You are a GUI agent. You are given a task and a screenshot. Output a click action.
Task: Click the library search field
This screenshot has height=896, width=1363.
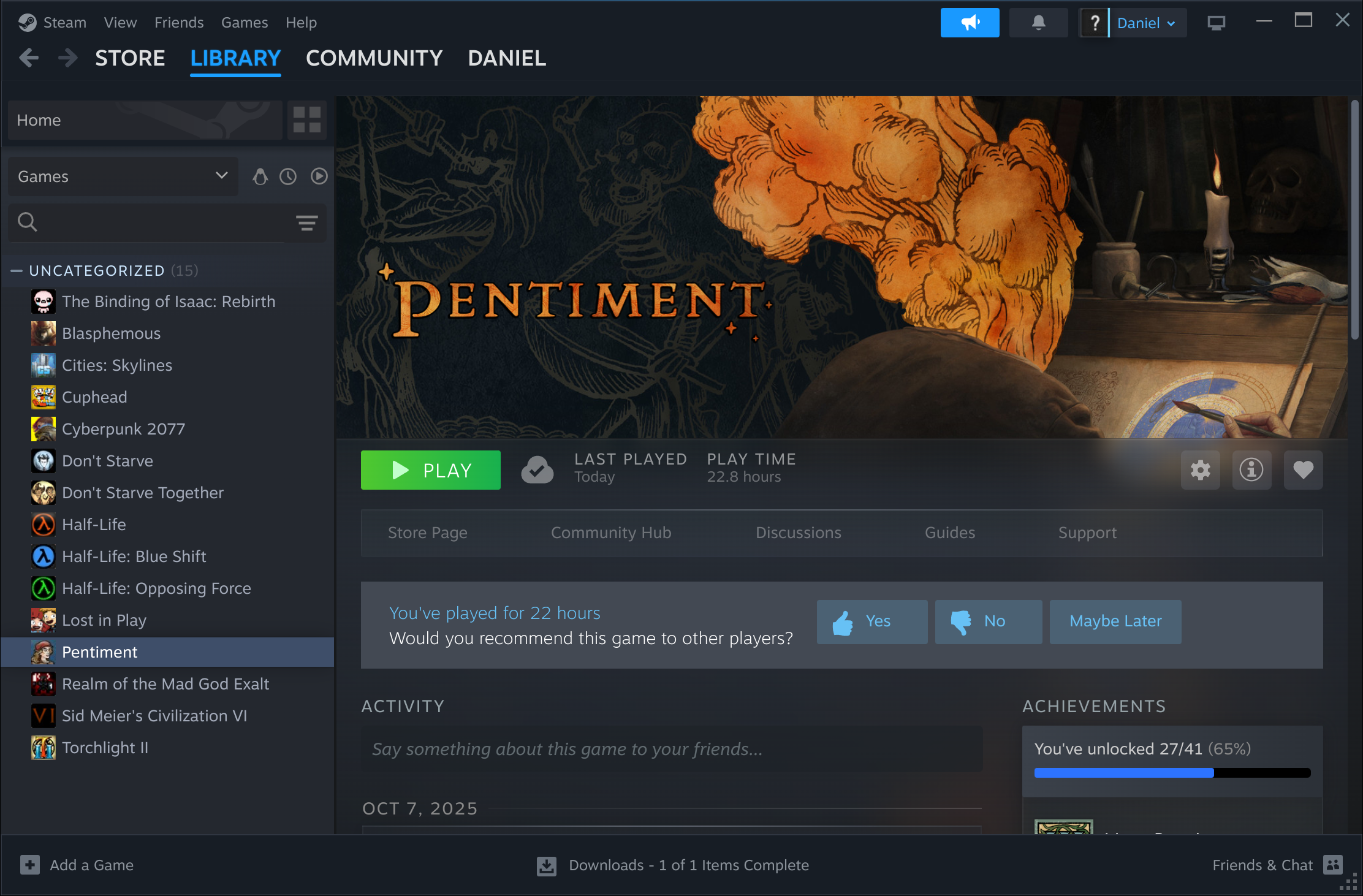tap(167, 222)
